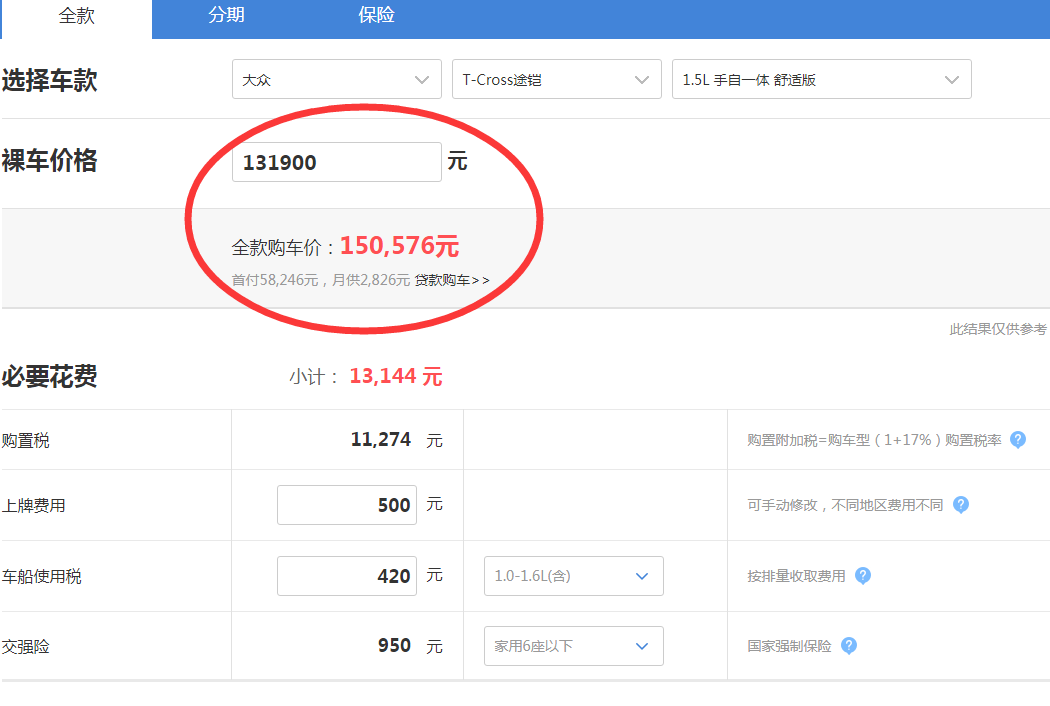Click the 购置税 row label
The width and height of the screenshot is (1050, 706).
(x=25, y=441)
